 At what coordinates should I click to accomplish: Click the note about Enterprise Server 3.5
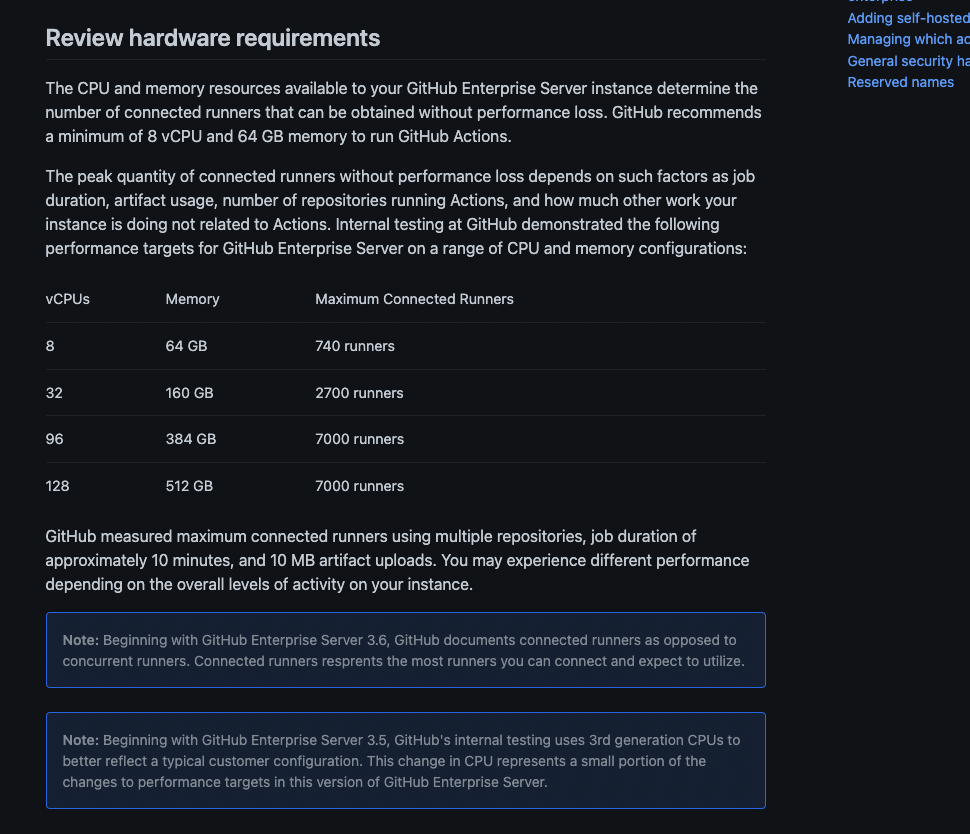[x=406, y=760]
